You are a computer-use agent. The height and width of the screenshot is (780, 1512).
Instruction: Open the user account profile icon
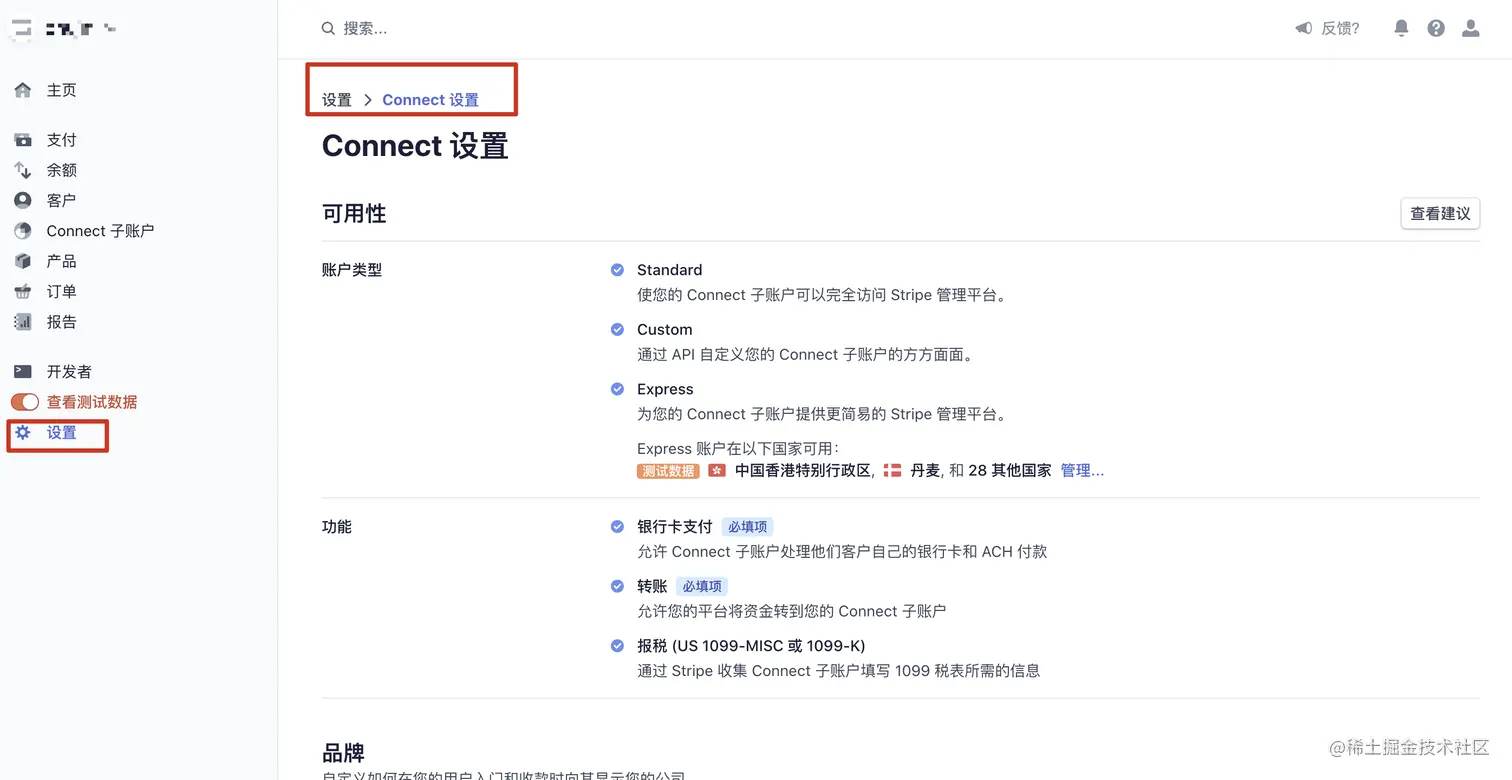[x=1471, y=29]
